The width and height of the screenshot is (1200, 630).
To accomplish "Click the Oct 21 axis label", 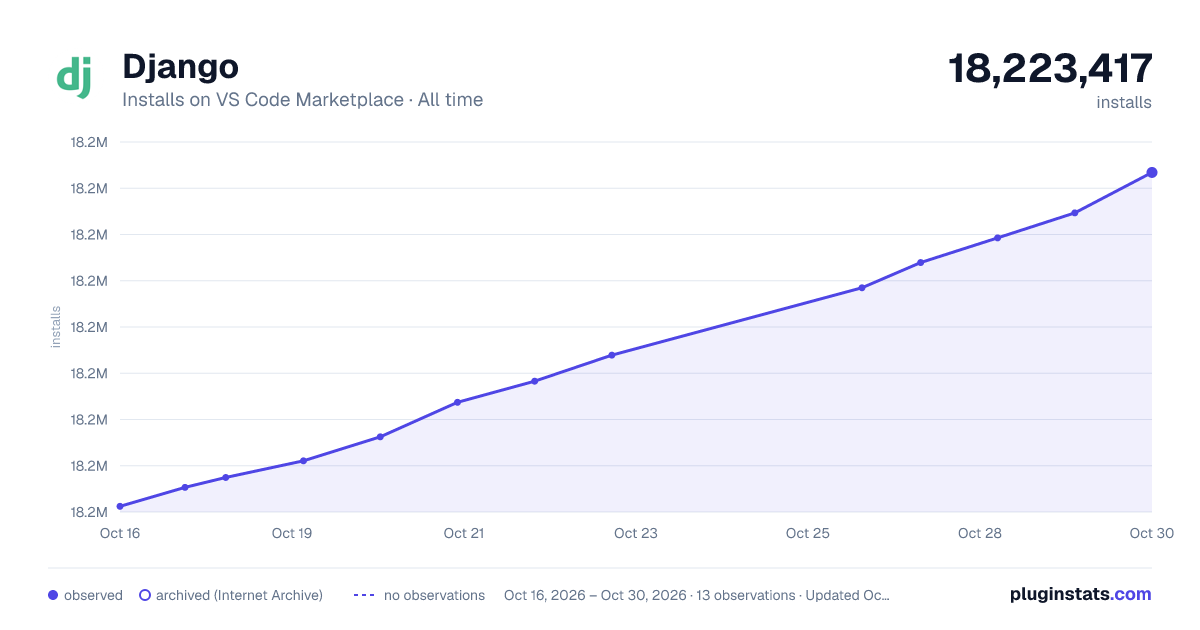I will 464,533.
